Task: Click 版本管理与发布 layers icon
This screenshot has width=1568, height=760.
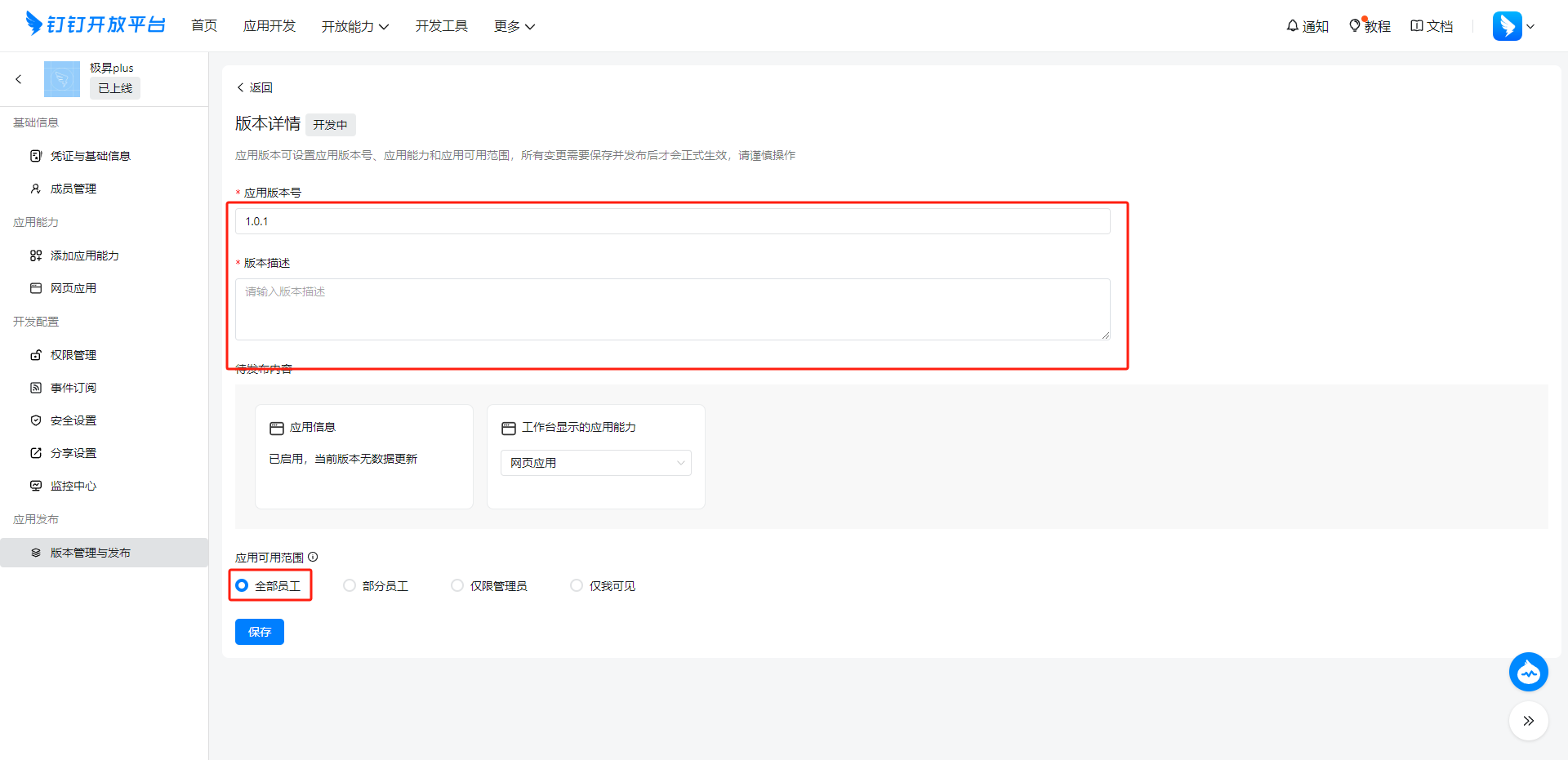Action: click(x=36, y=553)
